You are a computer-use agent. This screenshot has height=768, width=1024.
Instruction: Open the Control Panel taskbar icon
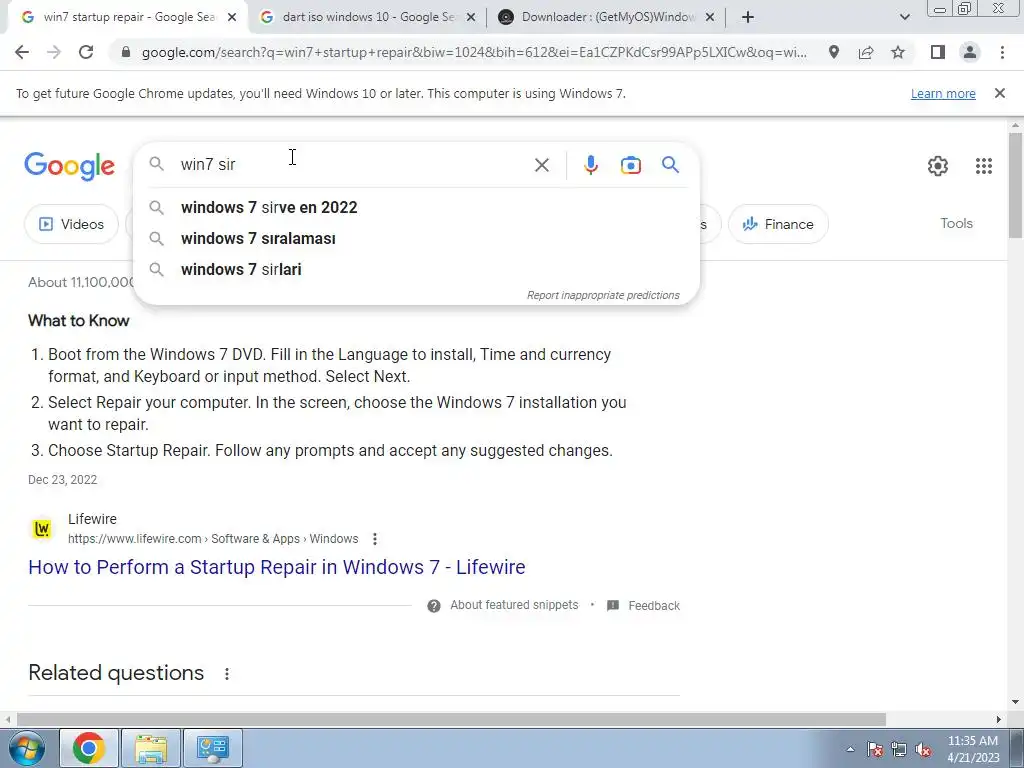point(212,748)
